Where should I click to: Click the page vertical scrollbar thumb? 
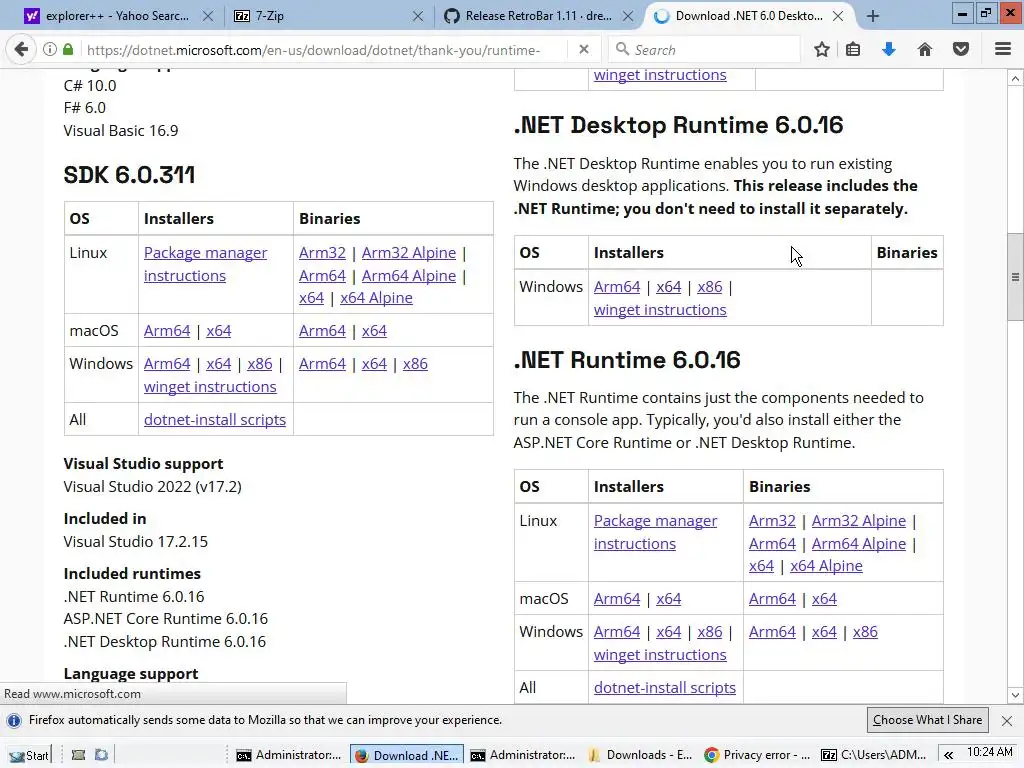(x=1015, y=276)
